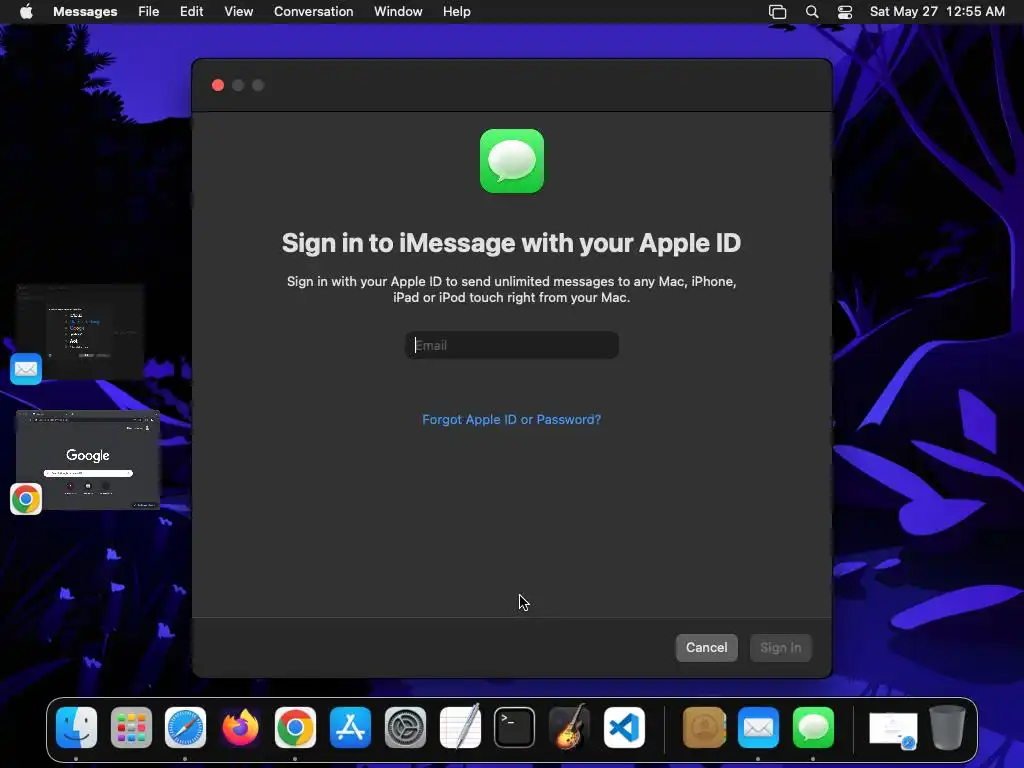Click the Sign In button
Image resolution: width=1024 pixels, height=768 pixels.
click(780, 648)
